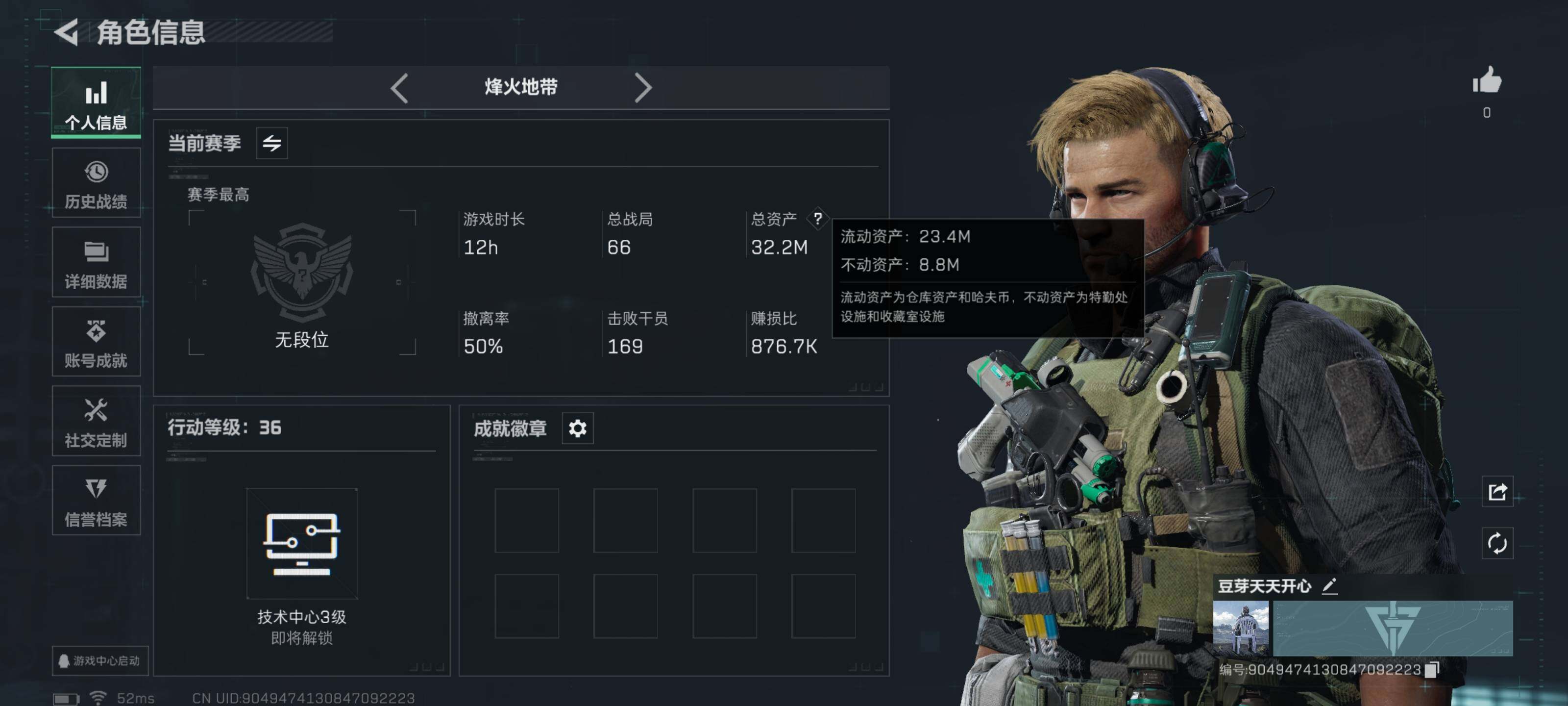
Task: Open the 详细数据 tab
Action: tap(96, 262)
